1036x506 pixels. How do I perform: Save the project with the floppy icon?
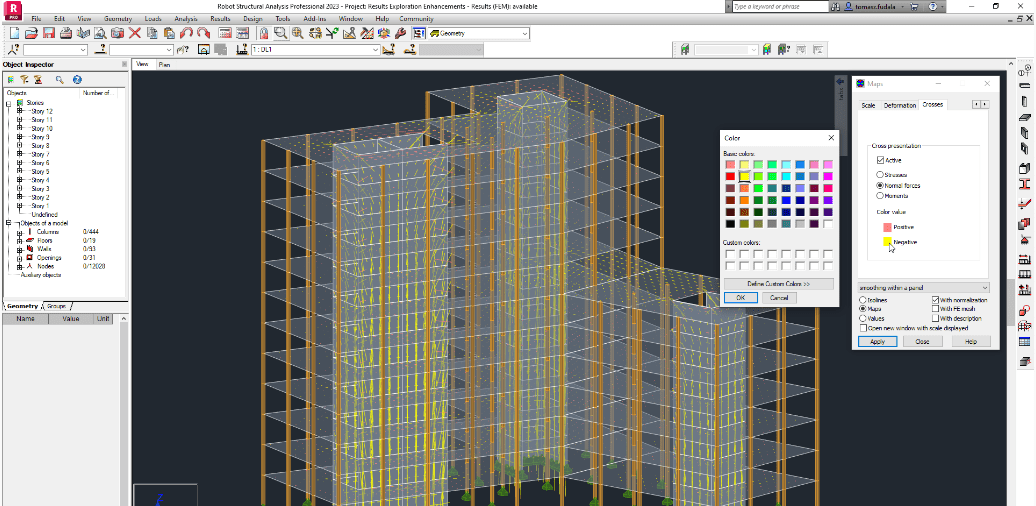(48, 34)
